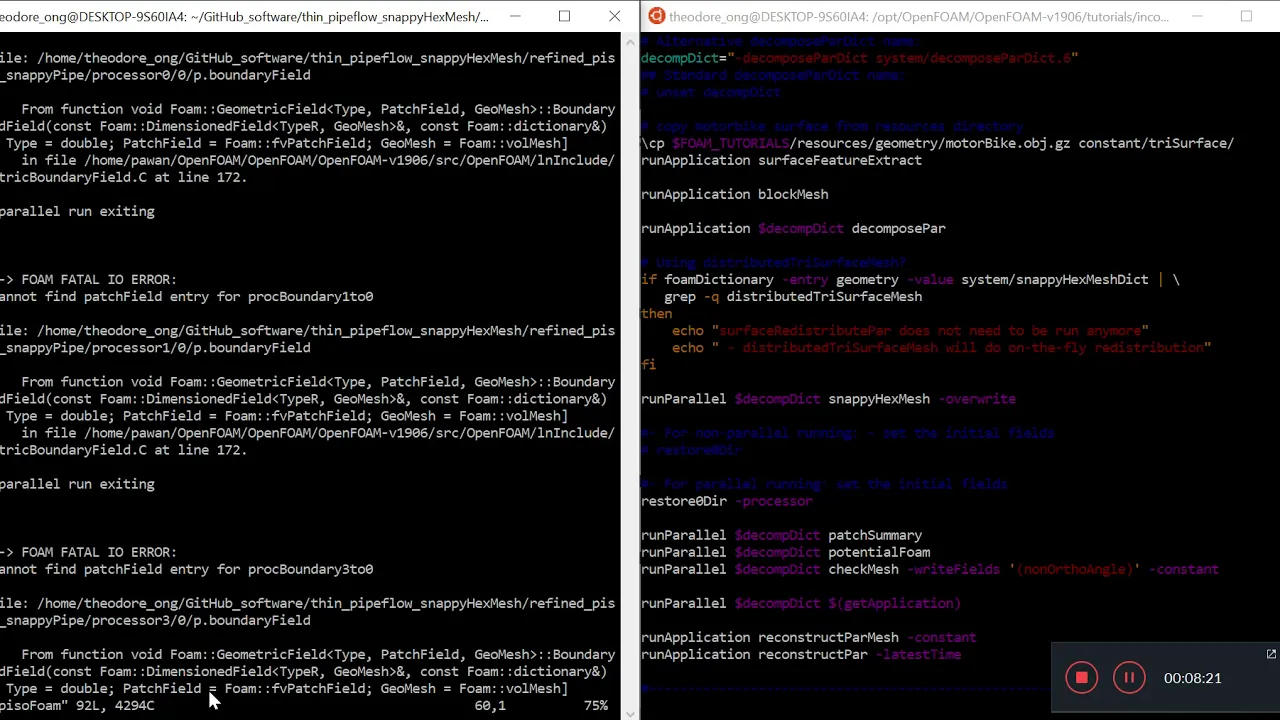Click 'runParallel $decompDict snappyHexMesh -overwrite' line

click(x=828, y=399)
